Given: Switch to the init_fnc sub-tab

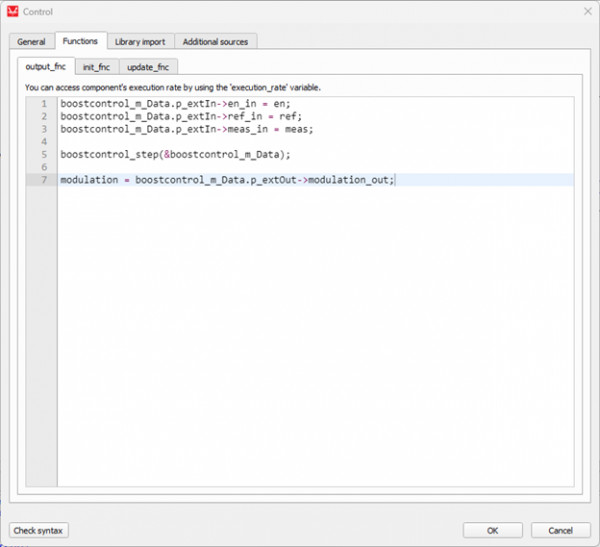Looking at the screenshot, I should coord(96,67).
